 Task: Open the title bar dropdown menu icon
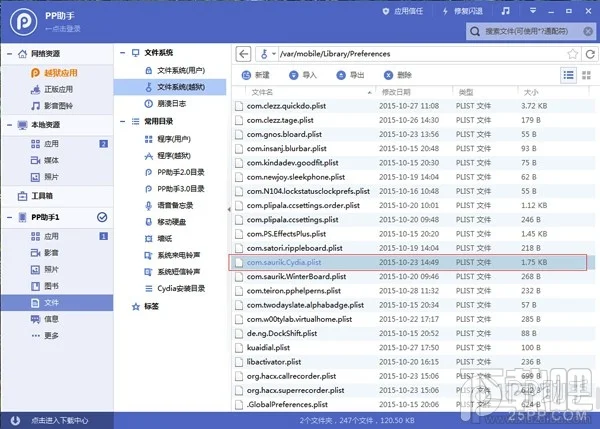[x=533, y=11]
